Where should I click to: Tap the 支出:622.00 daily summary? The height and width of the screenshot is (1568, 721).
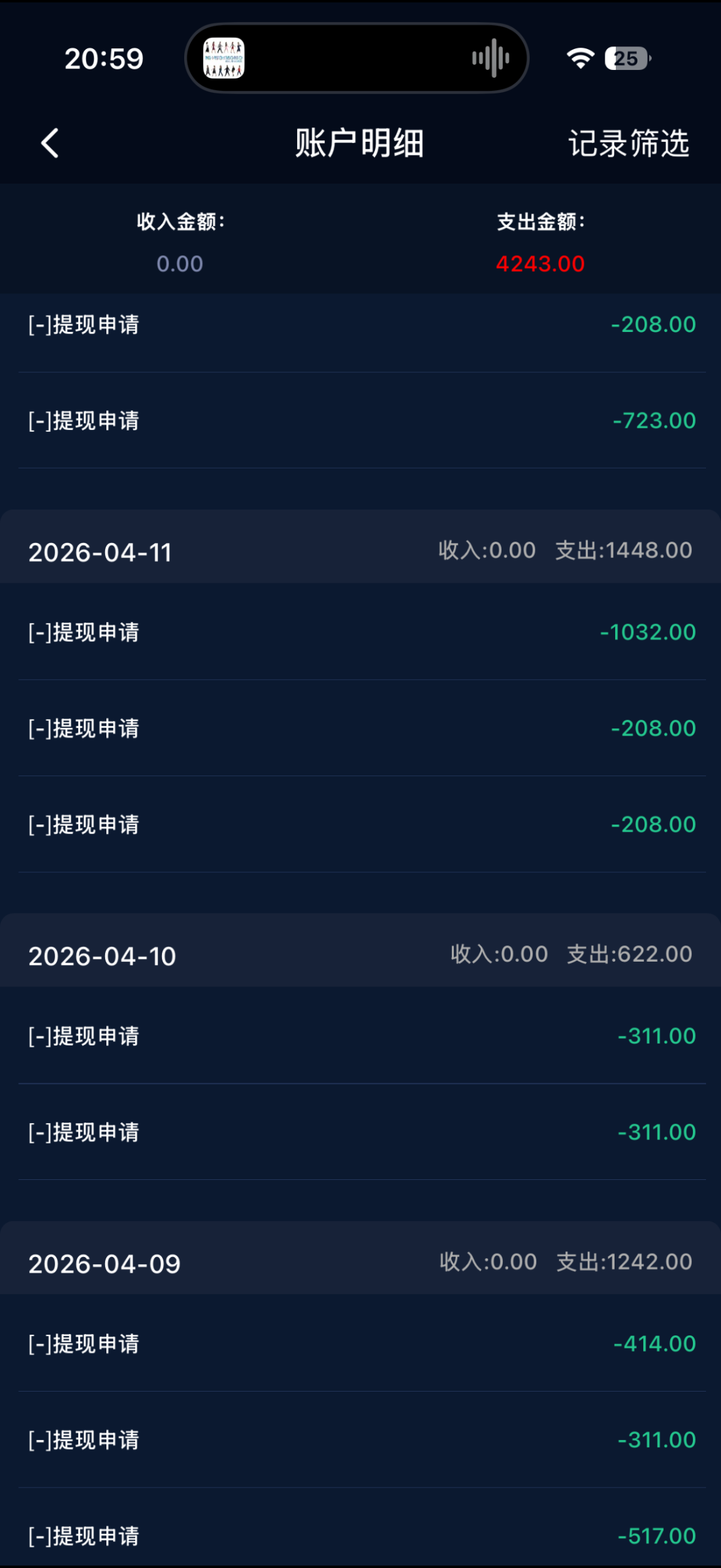coord(629,955)
